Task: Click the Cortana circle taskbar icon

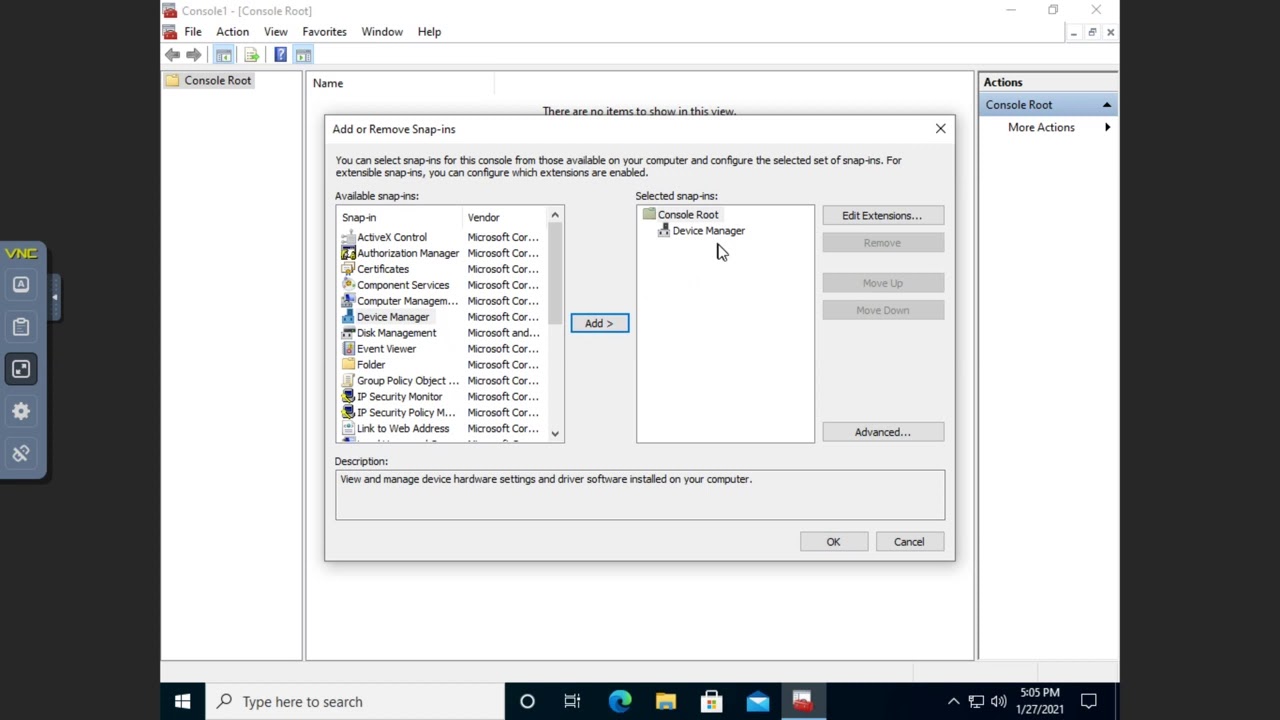Action: pyautogui.click(x=527, y=701)
